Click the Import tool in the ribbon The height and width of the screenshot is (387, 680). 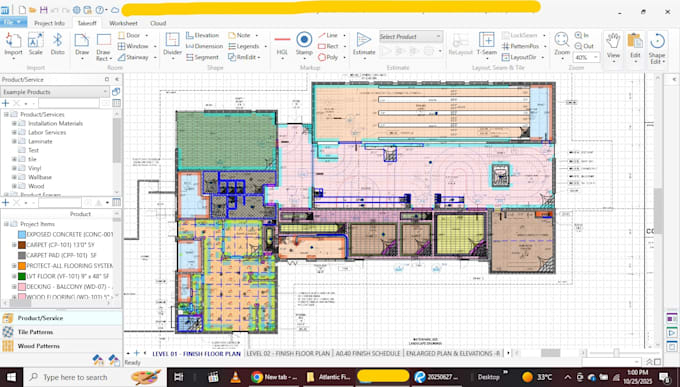click(x=13, y=44)
